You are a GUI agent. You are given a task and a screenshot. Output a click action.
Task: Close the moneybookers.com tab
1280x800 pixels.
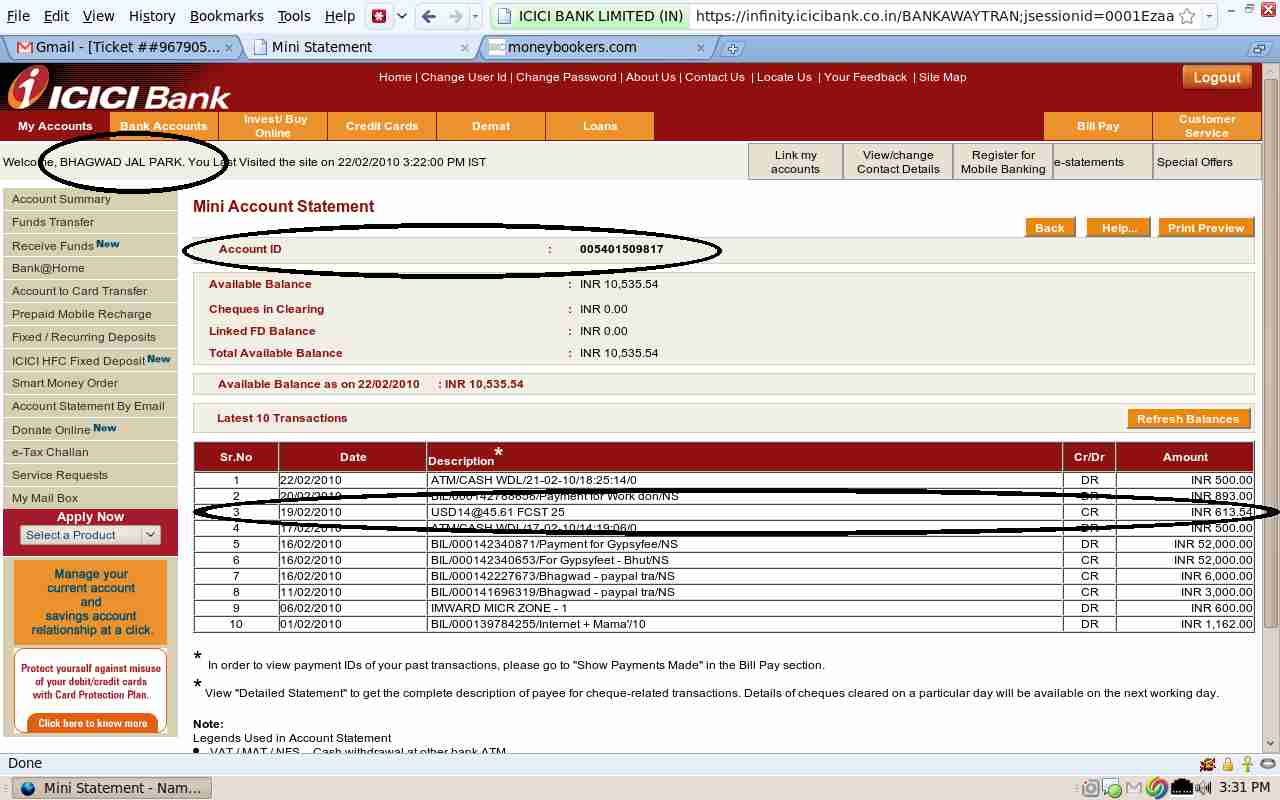click(700, 47)
